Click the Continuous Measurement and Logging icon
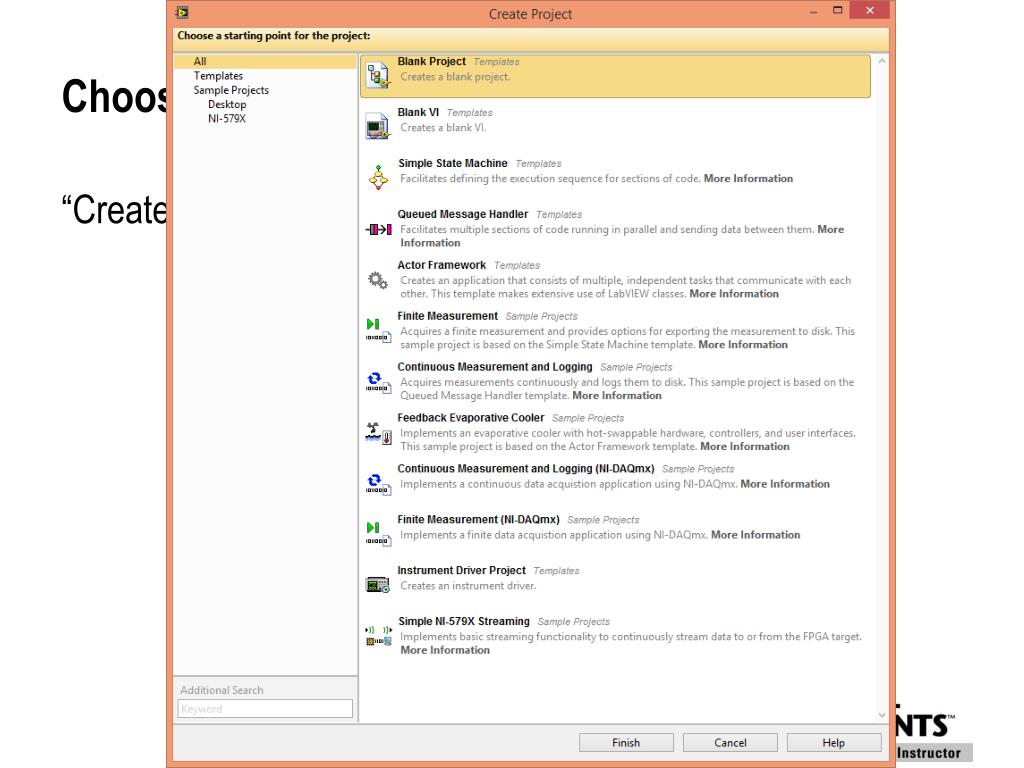The height and width of the screenshot is (768, 1024). (378, 382)
